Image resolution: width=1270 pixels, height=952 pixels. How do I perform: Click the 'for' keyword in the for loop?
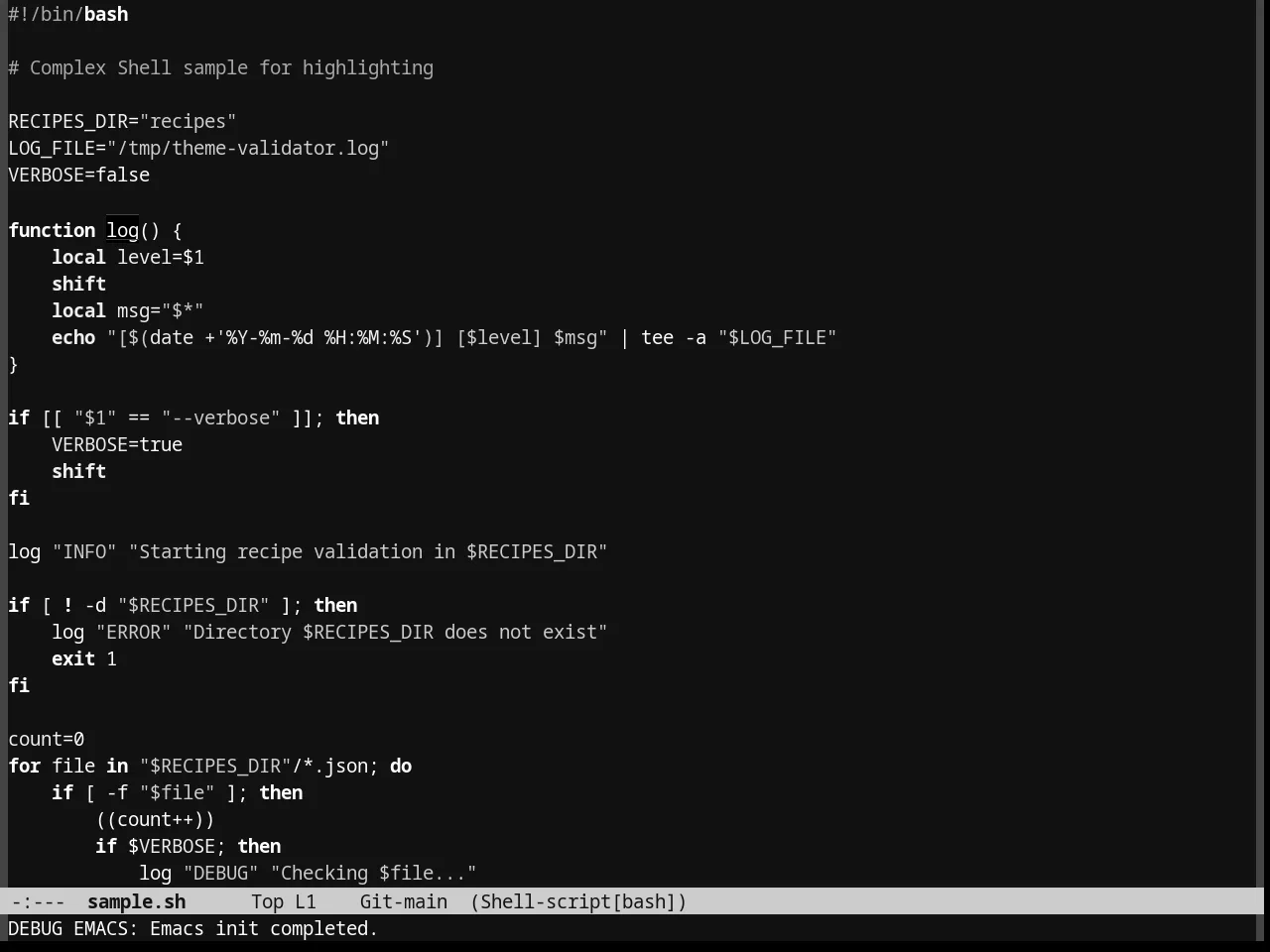(x=25, y=766)
